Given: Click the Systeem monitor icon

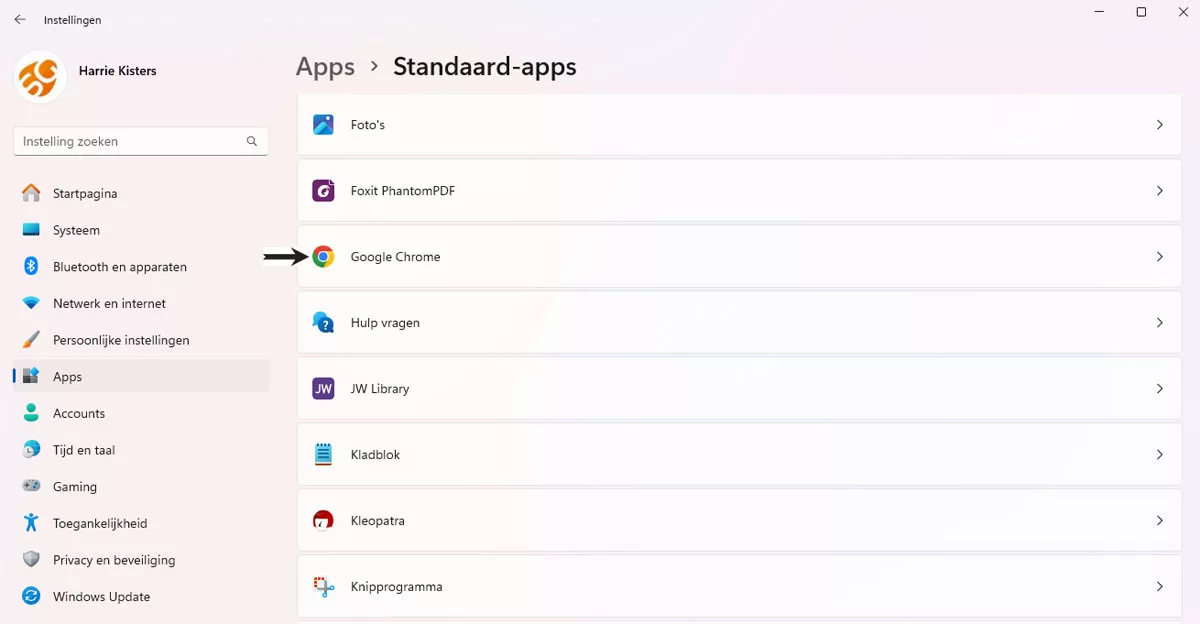Looking at the screenshot, I should pos(32,230).
